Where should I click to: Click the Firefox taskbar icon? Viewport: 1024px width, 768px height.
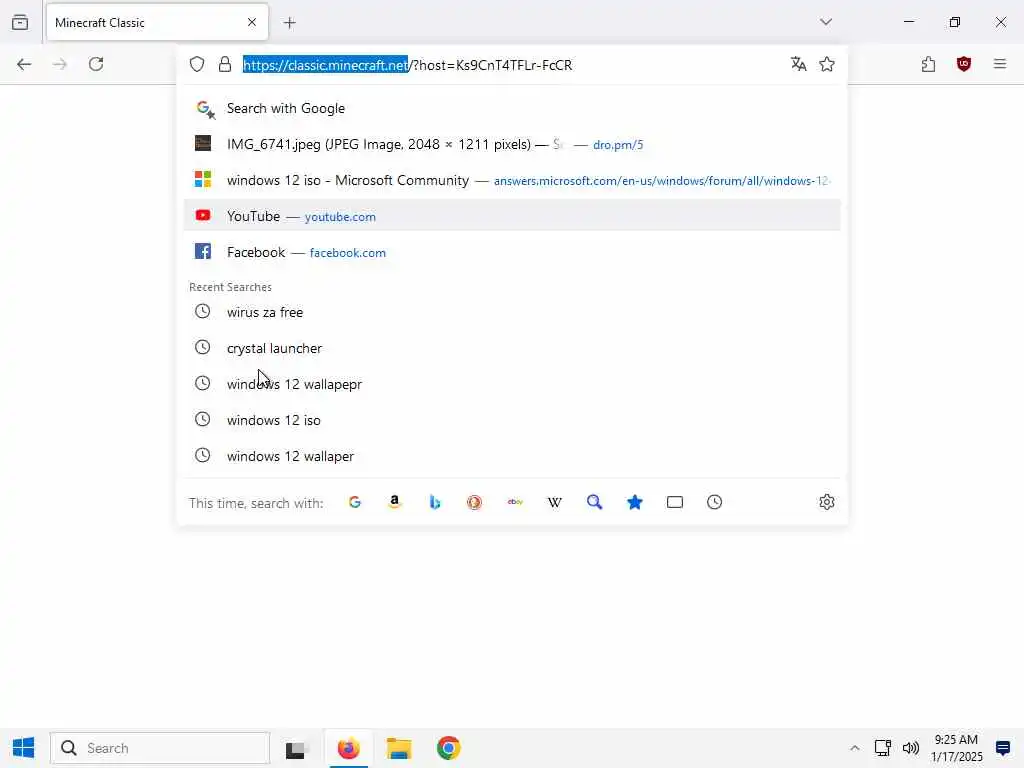click(349, 748)
